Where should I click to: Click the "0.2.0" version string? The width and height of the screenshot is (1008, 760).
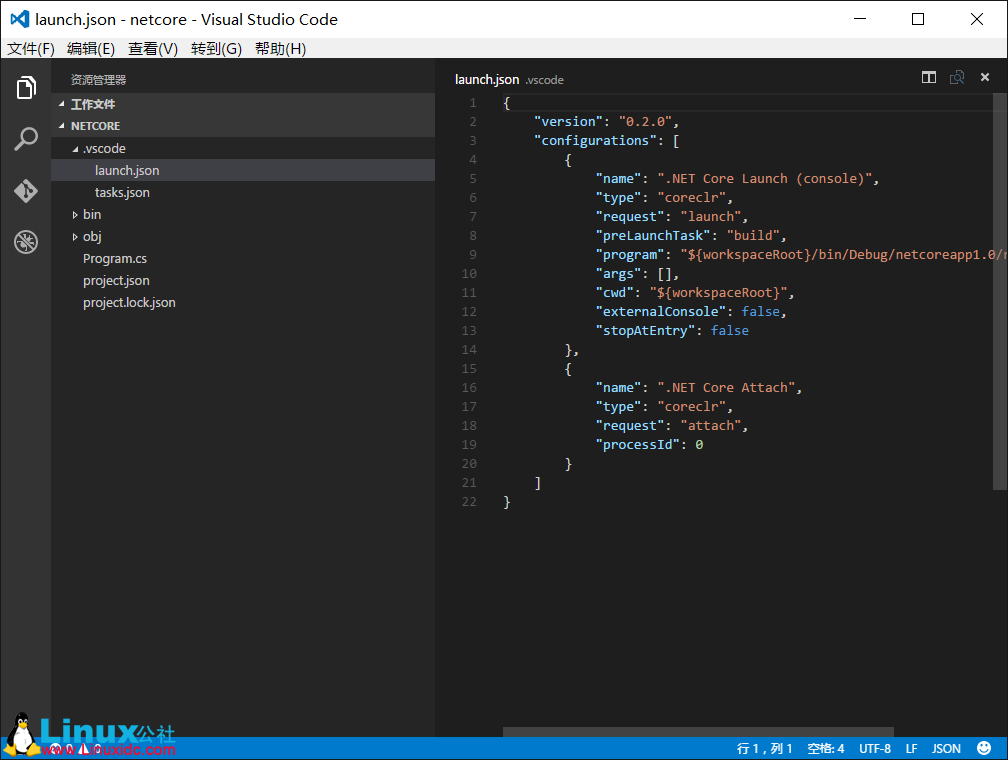[x=645, y=122]
